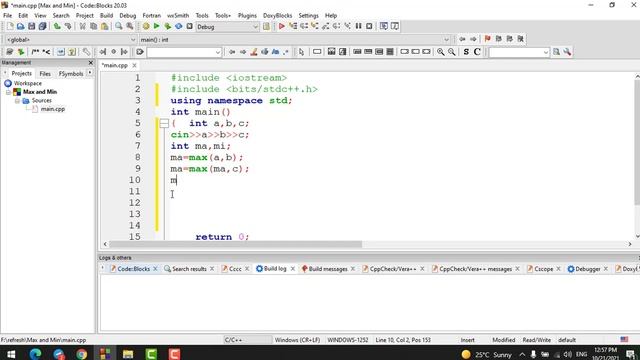This screenshot has height=360, width=640.
Task: Select the Search results tab
Action: (x=189, y=269)
